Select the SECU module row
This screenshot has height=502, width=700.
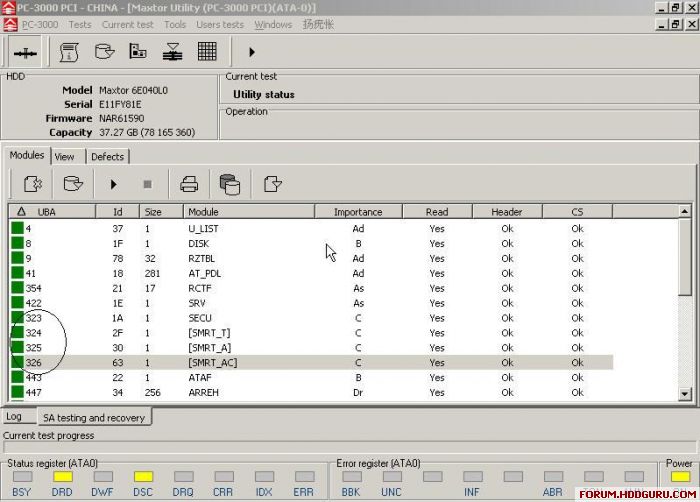[311, 318]
